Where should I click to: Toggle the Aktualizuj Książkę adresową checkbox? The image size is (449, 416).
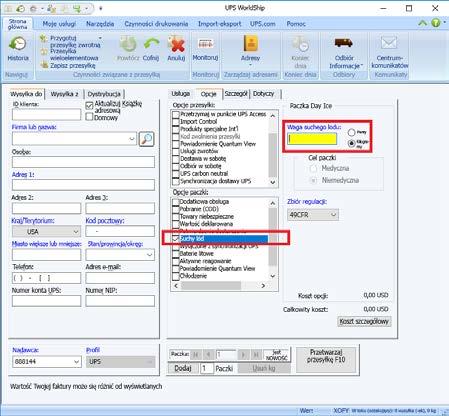click(89, 106)
